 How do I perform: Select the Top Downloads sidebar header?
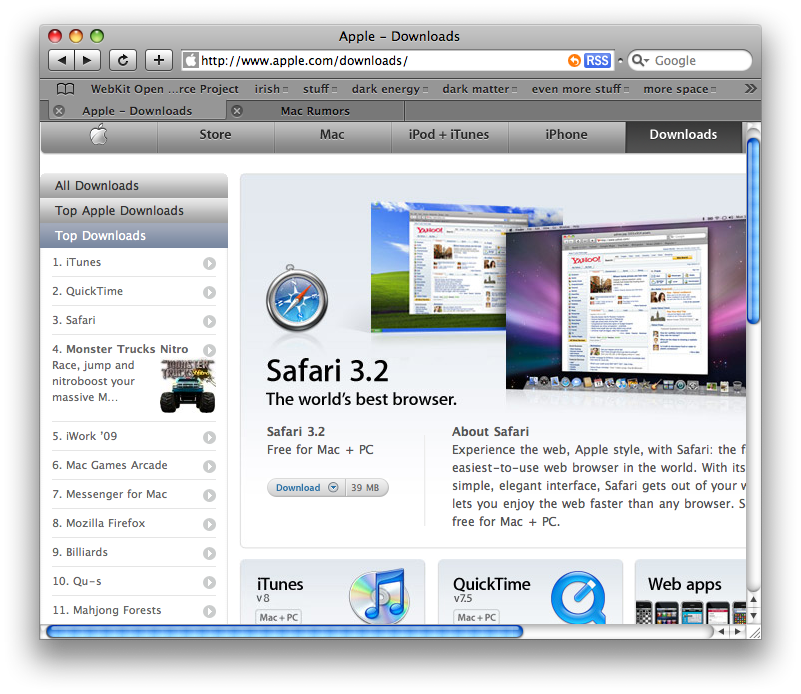[134, 235]
